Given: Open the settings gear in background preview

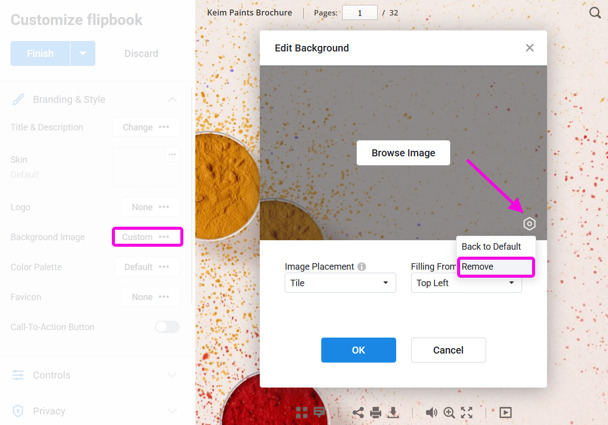Looking at the screenshot, I should click(529, 224).
